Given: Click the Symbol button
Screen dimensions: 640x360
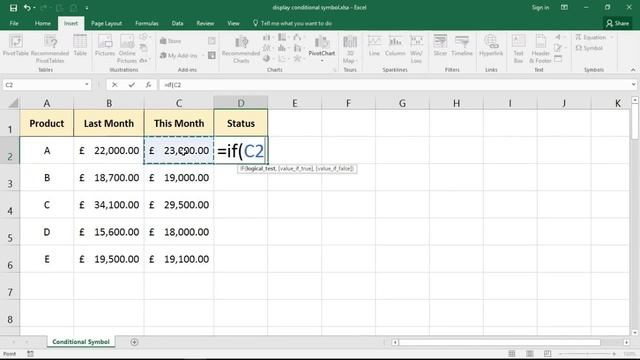Looking at the screenshot, I should pos(589,48).
